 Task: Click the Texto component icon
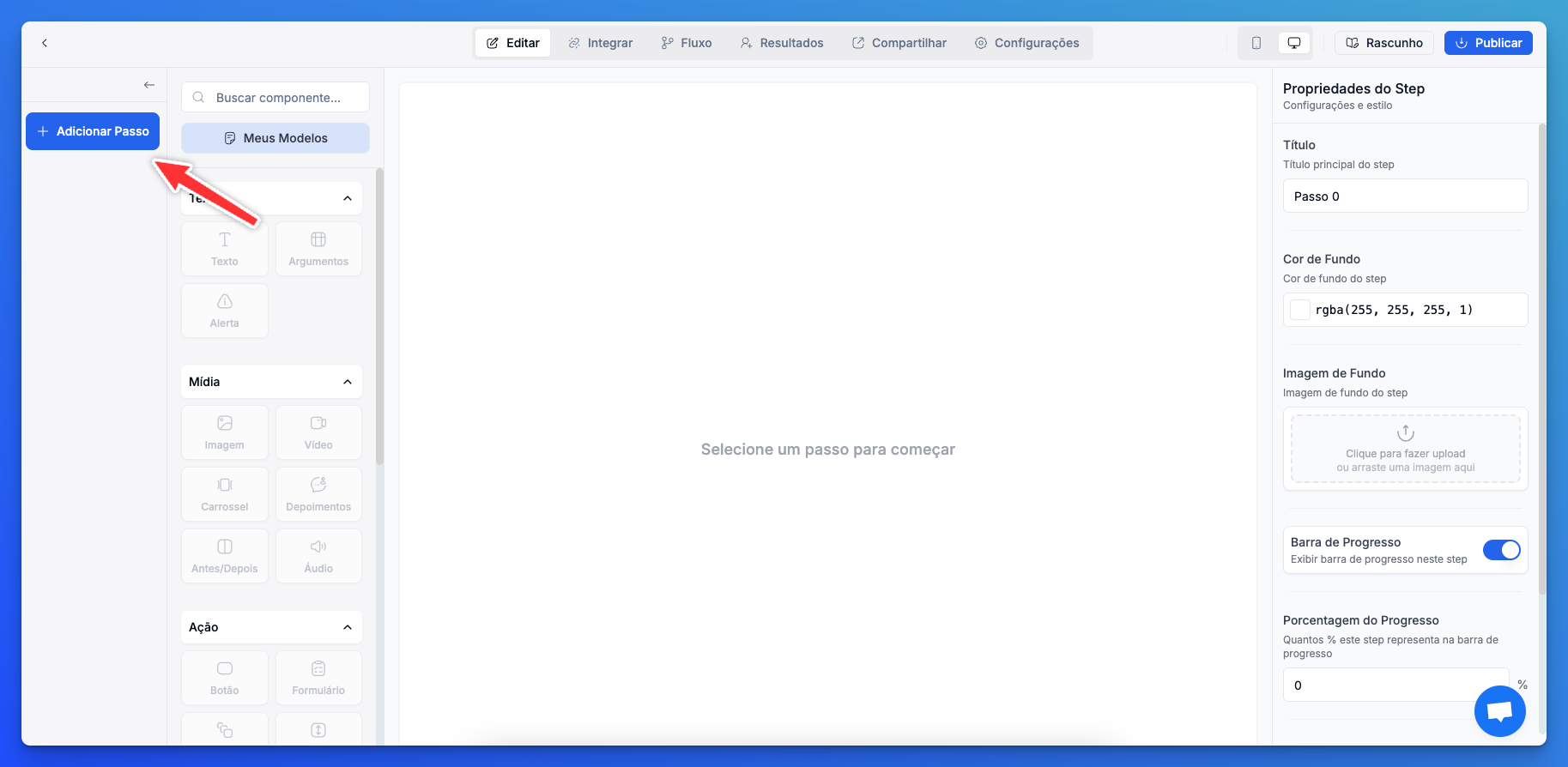coord(224,249)
